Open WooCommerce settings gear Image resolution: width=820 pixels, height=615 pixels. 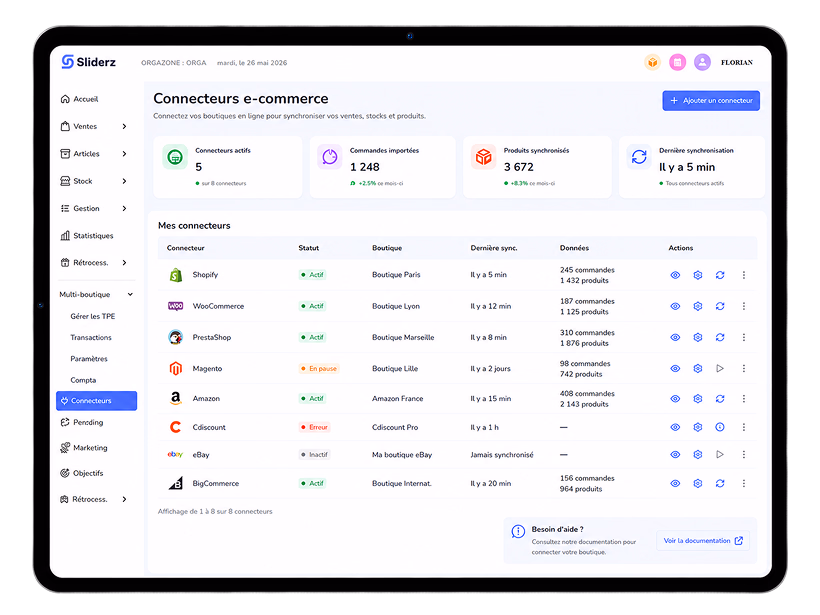click(x=698, y=306)
